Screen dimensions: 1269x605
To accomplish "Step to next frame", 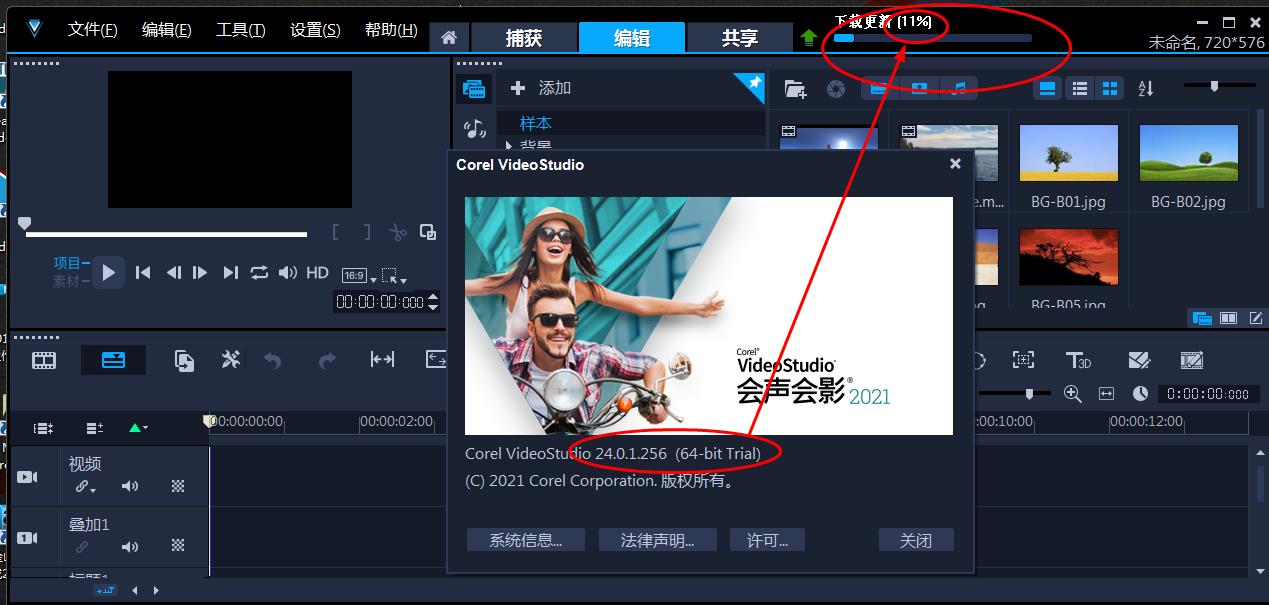I will point(200,272).
